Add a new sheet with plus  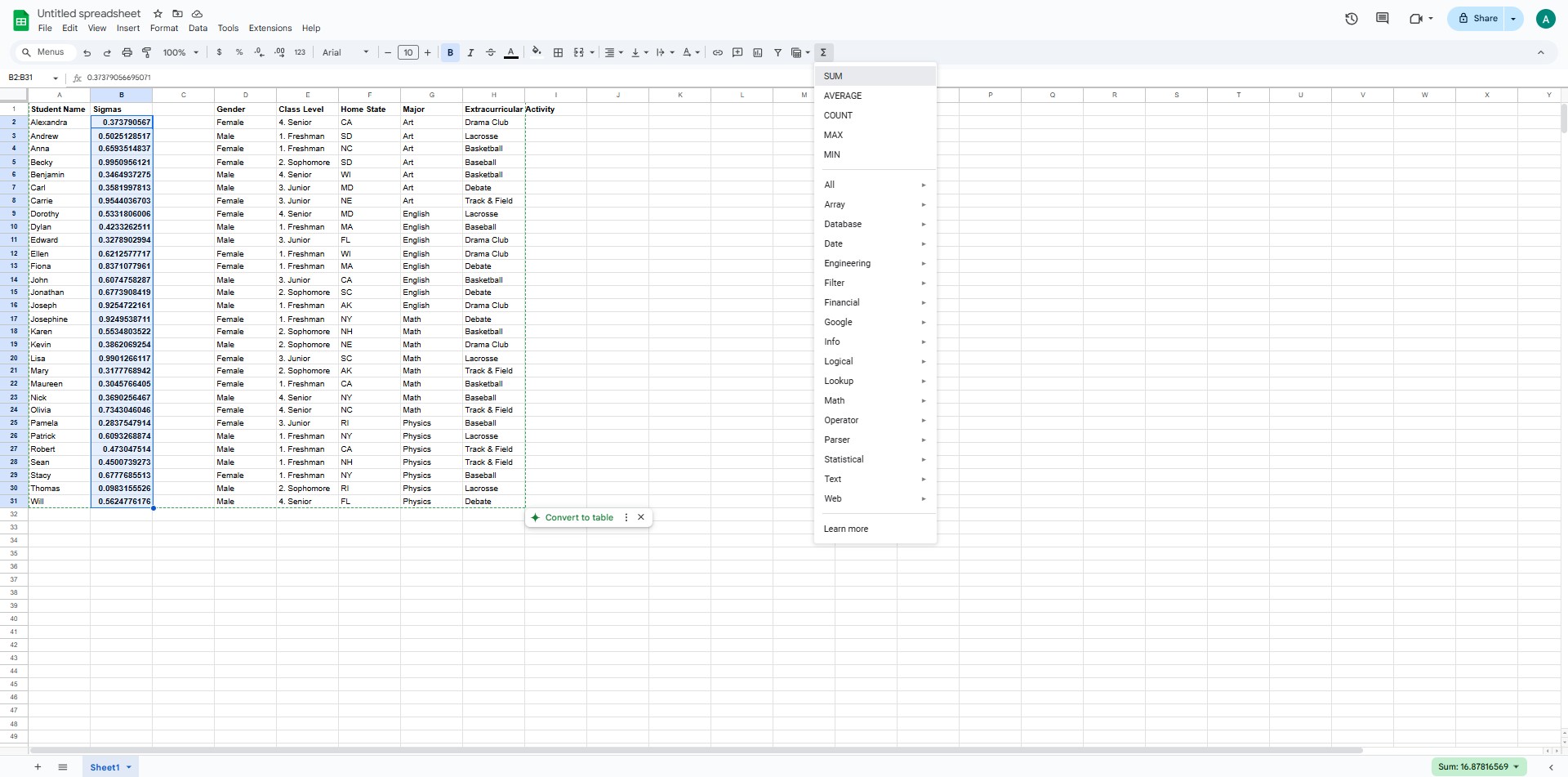[38, 767]
